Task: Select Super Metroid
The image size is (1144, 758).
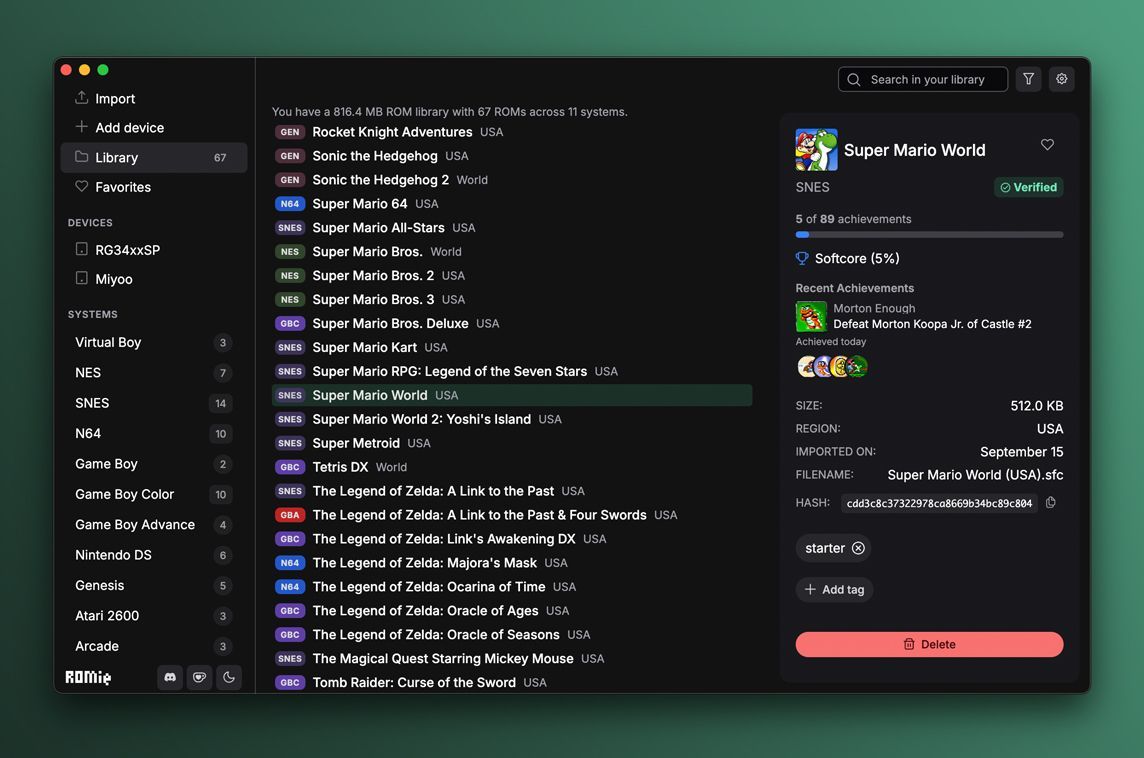Action: (x=511, y=443)
